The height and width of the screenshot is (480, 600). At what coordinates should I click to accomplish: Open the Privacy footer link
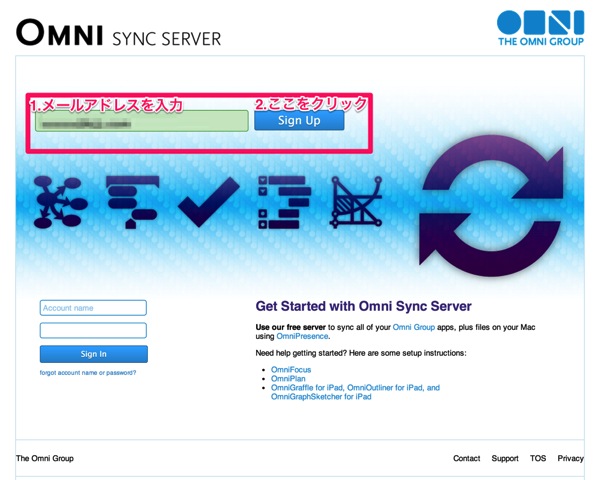(x=570, y=458)
